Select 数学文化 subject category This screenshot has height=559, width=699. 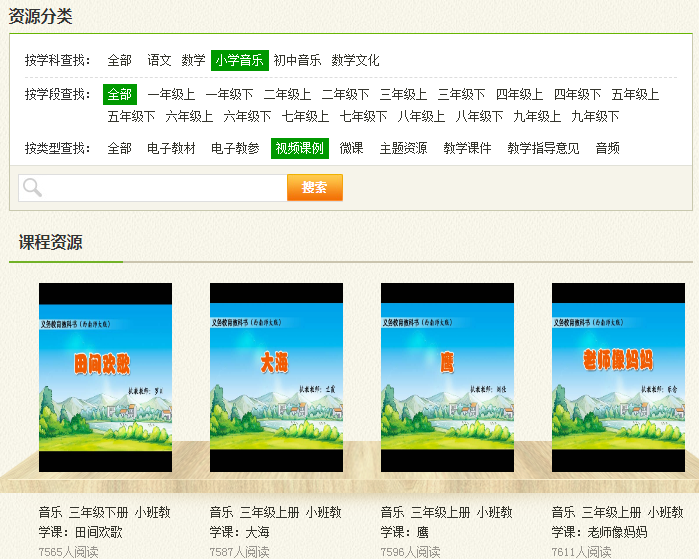[x=356, y=61]
